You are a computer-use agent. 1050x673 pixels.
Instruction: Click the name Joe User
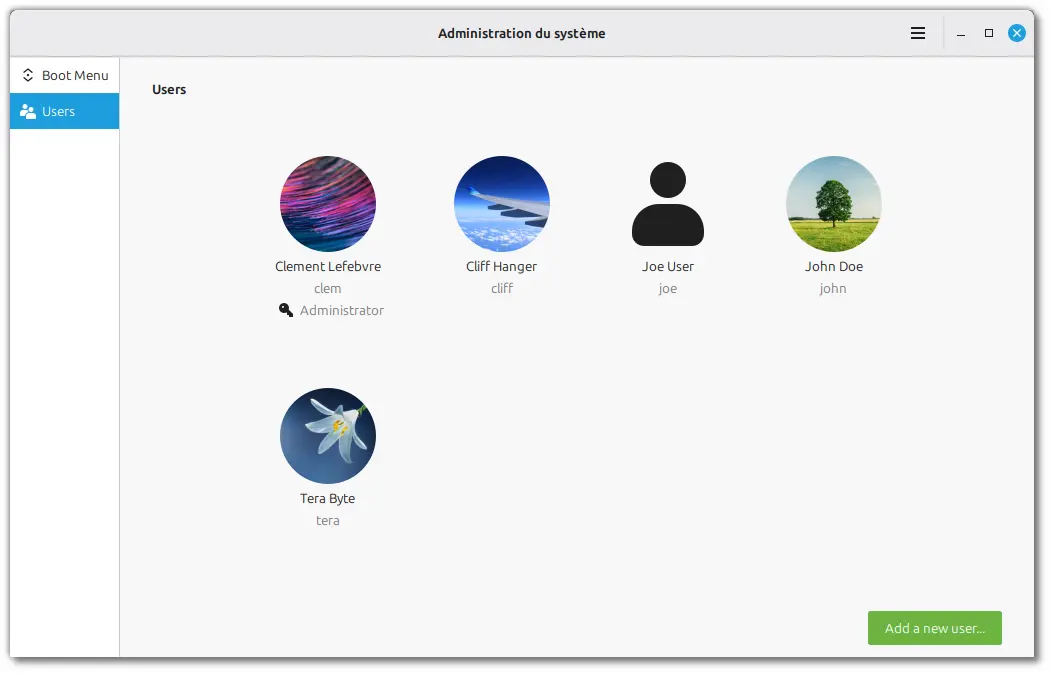pyautogui.click(x=668, y=267)
